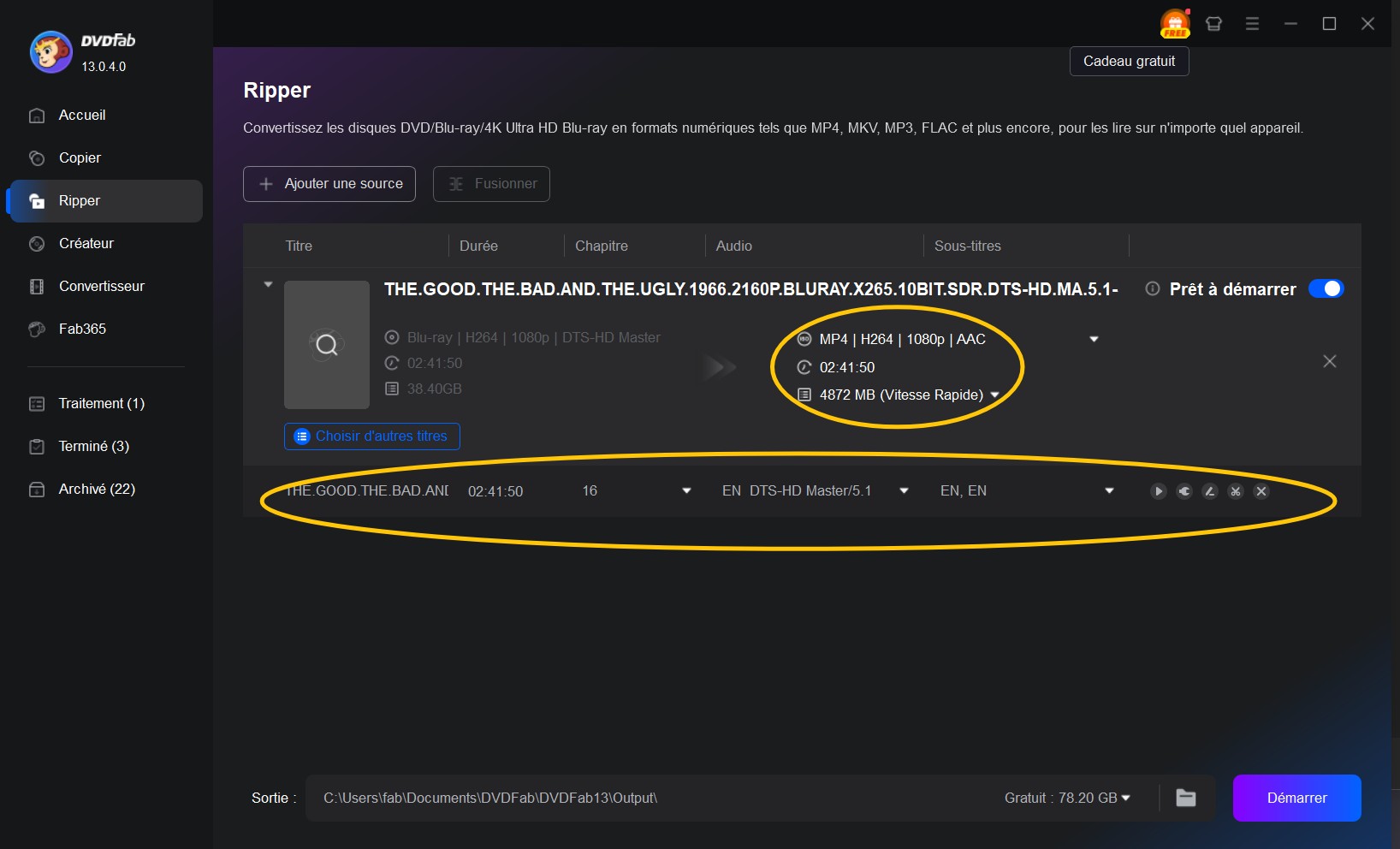1400x849 pixels.
Task: Click the Archivé box icon
Action: (37, 490)
